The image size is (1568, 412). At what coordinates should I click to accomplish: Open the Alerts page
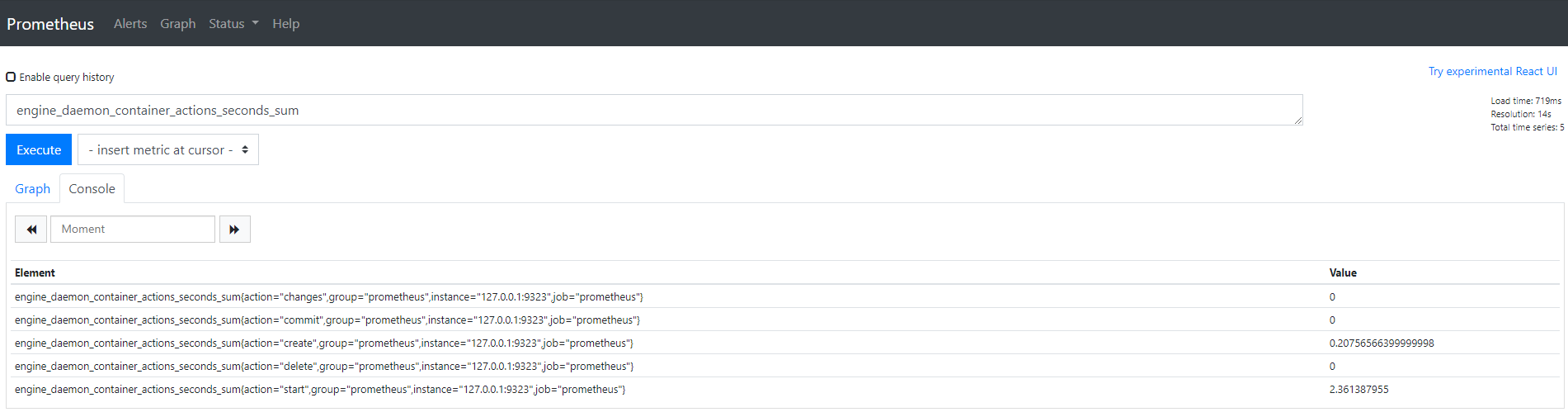coord(130,24)
